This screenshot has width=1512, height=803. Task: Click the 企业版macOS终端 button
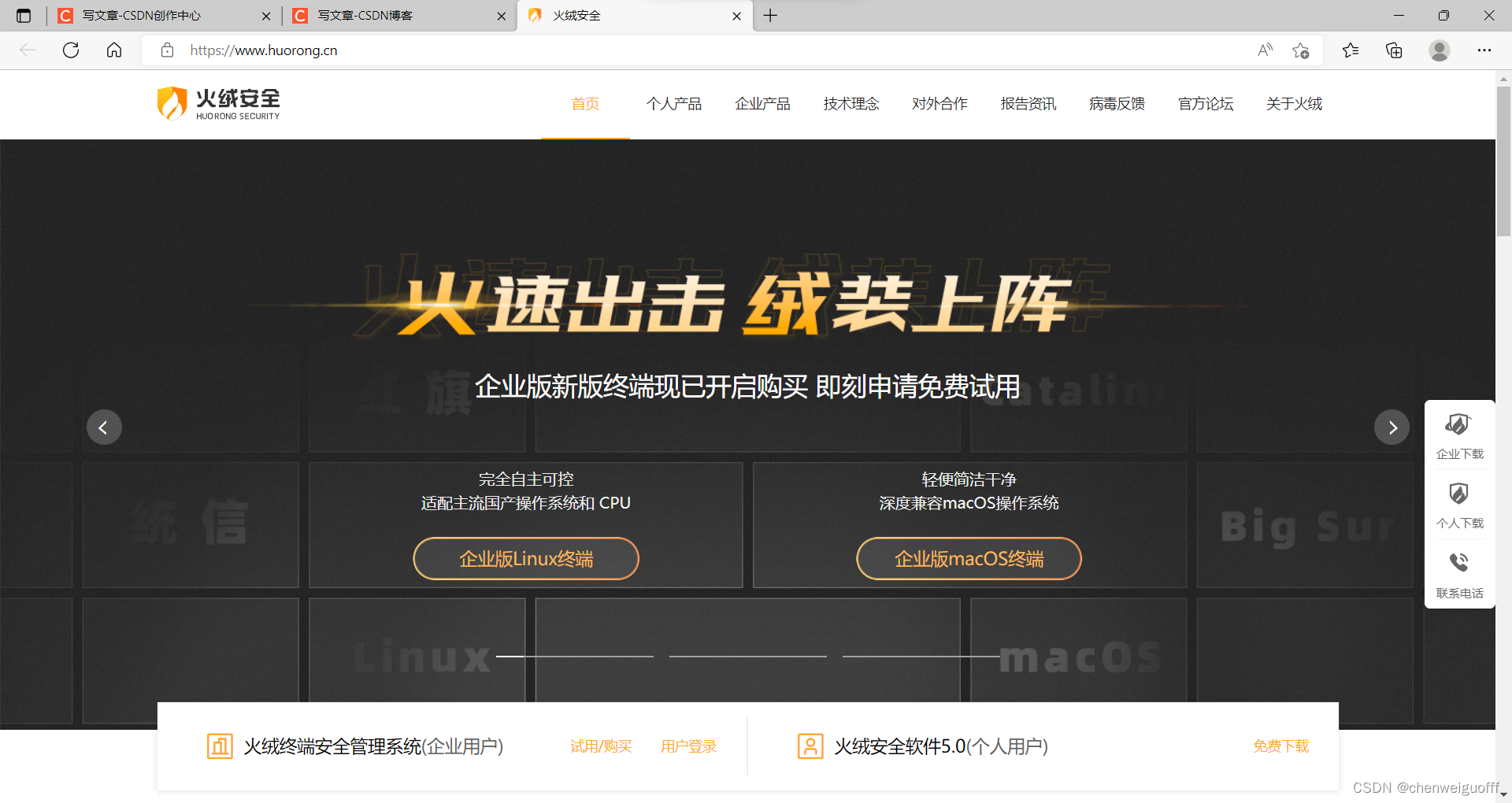(x=969, y=558)
